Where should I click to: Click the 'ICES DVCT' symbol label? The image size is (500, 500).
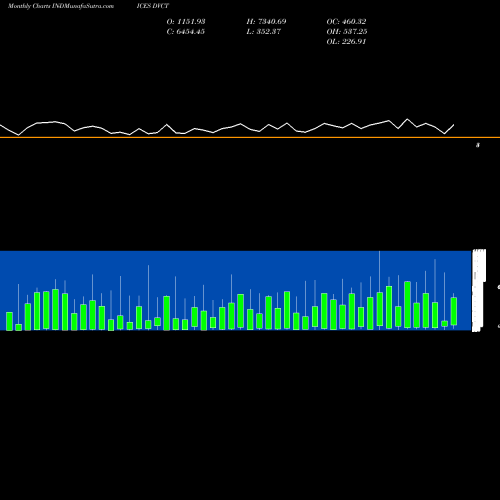pos(153,6)
